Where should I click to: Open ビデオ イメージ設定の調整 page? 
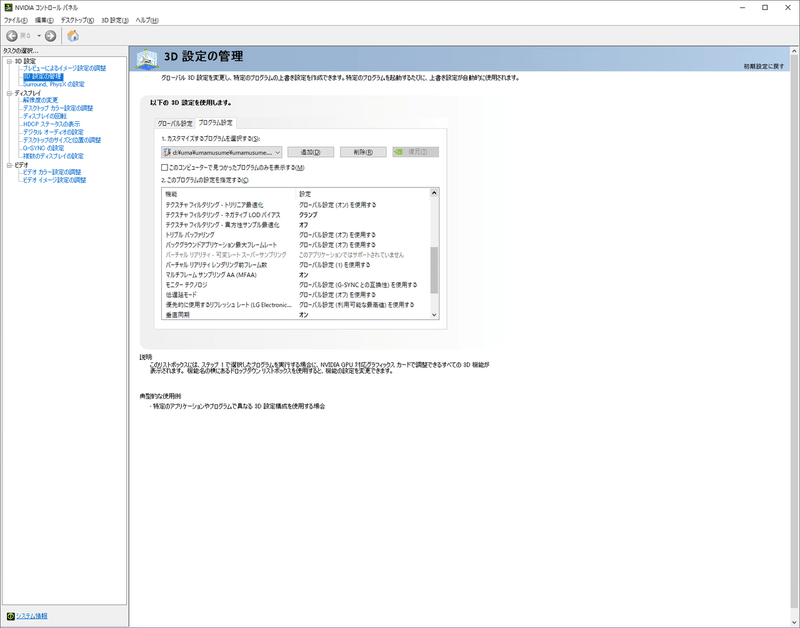point(55,180)
